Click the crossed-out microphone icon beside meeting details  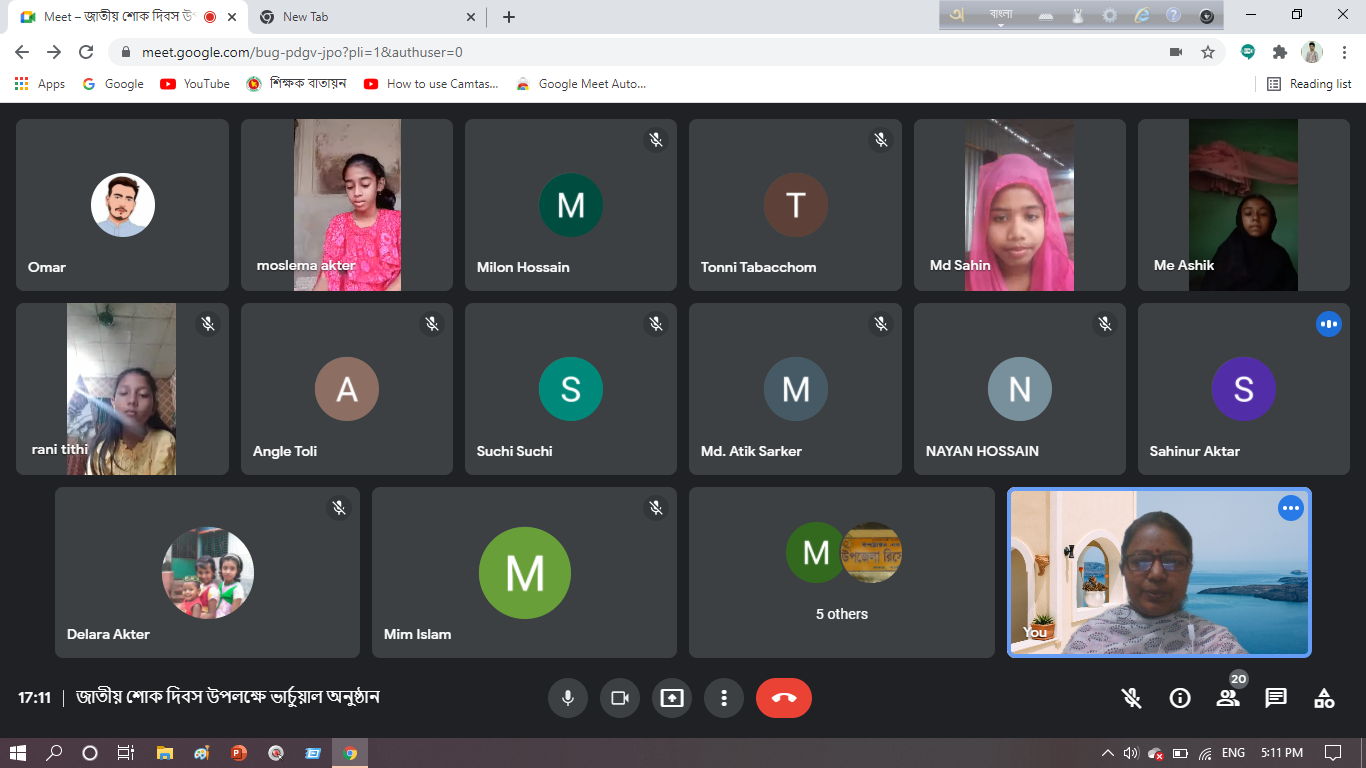click(1132, 698)
